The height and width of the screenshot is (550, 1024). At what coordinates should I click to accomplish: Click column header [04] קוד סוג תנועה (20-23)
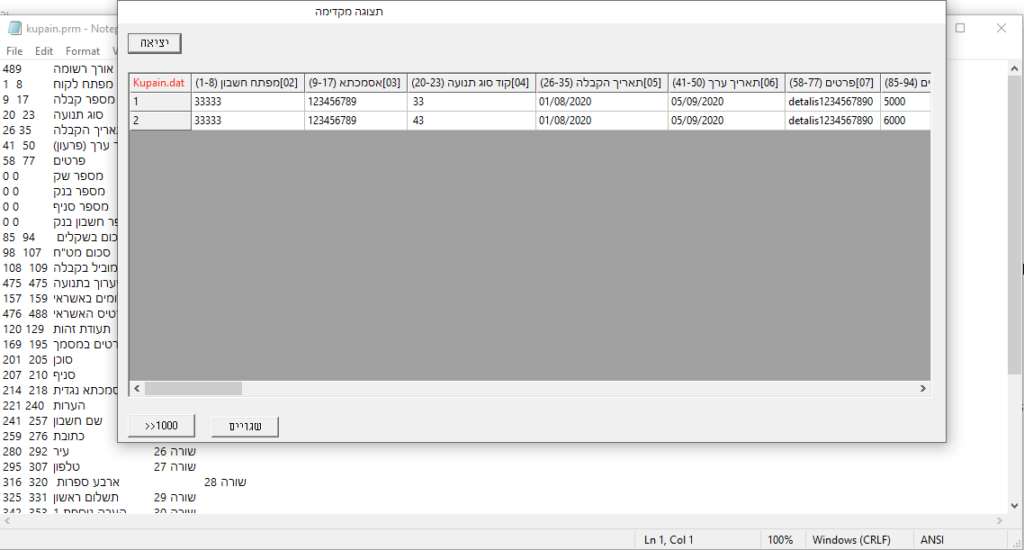[471, 83]
